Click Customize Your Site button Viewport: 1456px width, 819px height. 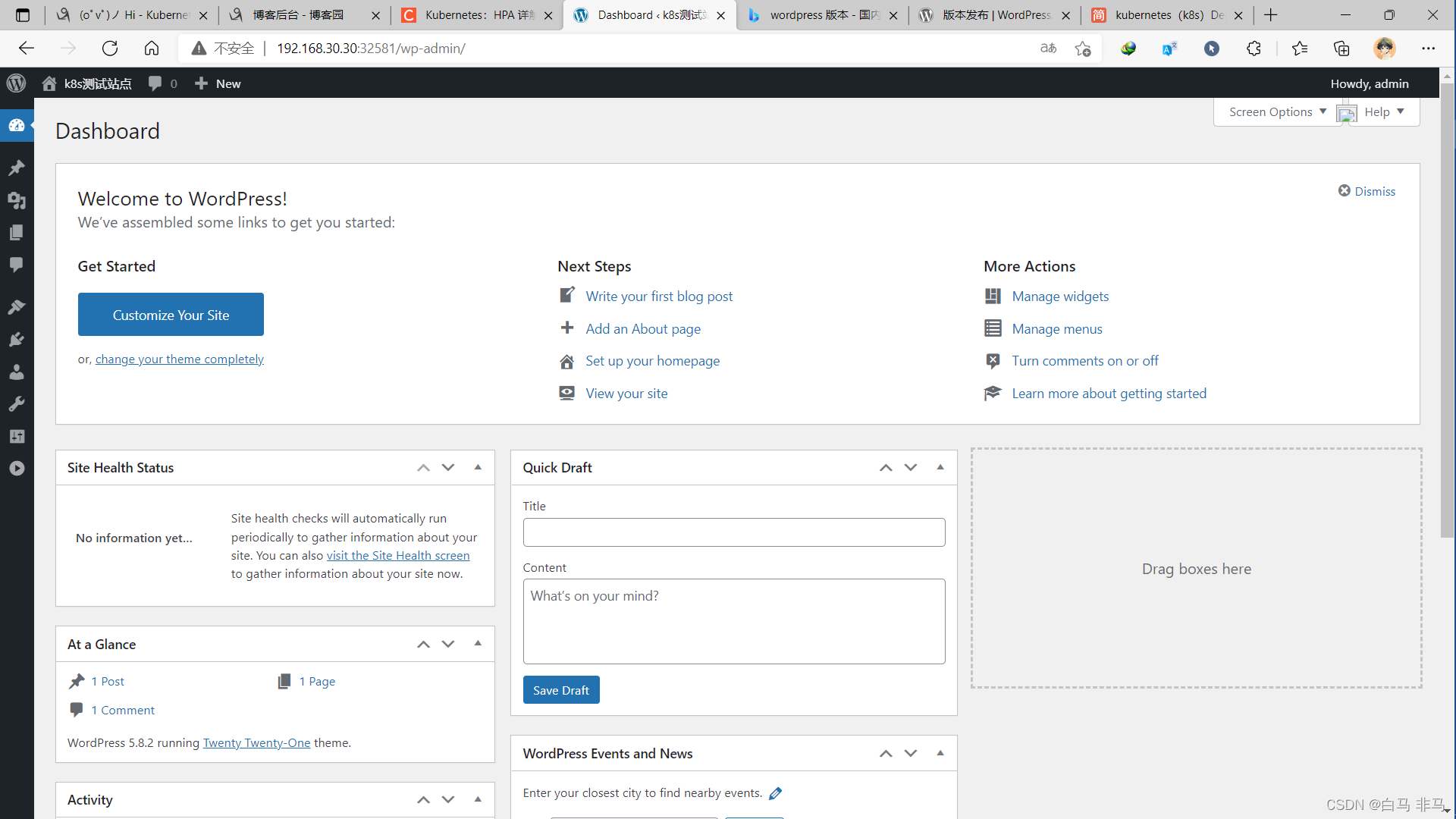point(171,314)
